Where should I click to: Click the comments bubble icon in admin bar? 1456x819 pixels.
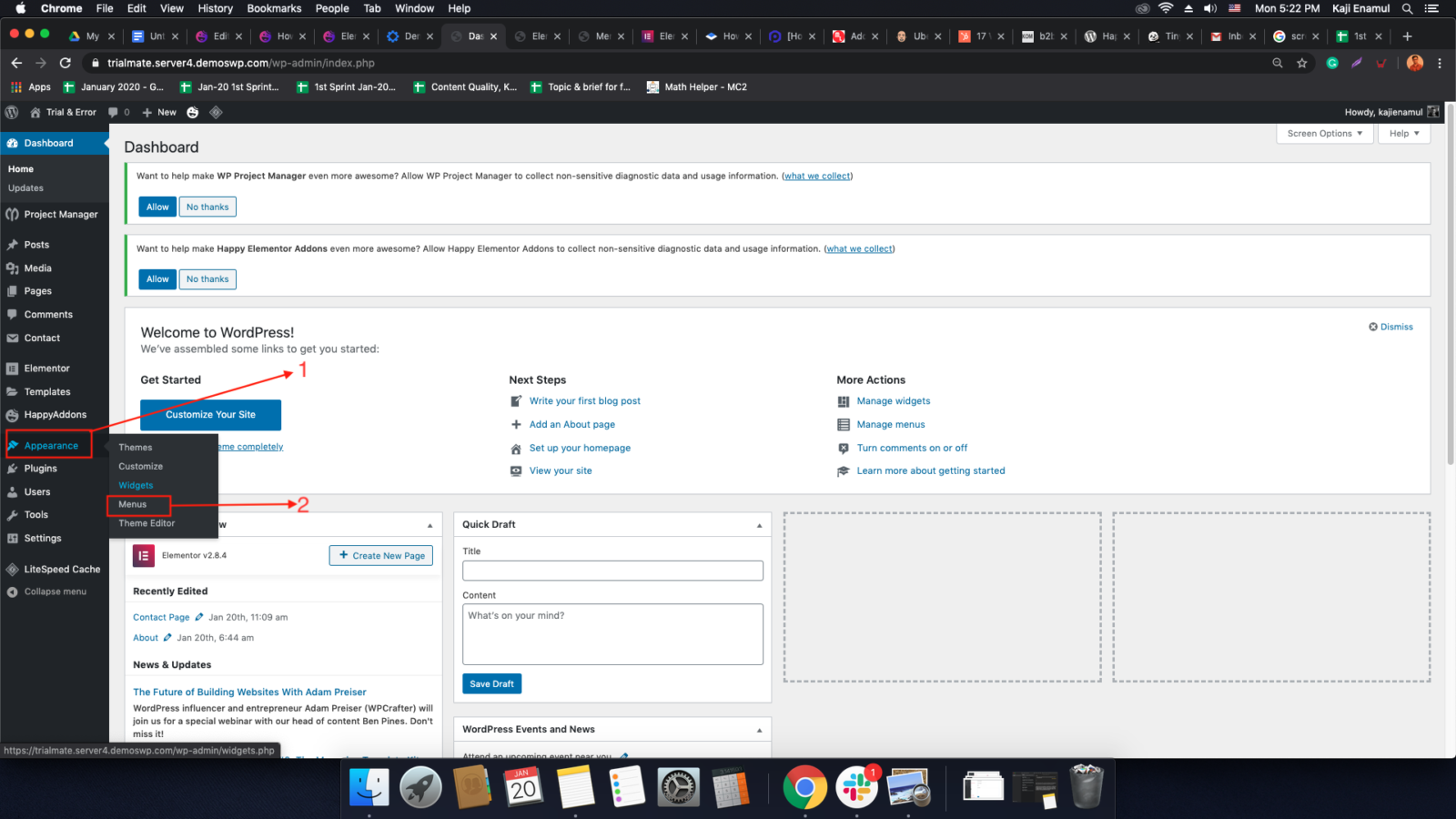[x=114, y=112]
